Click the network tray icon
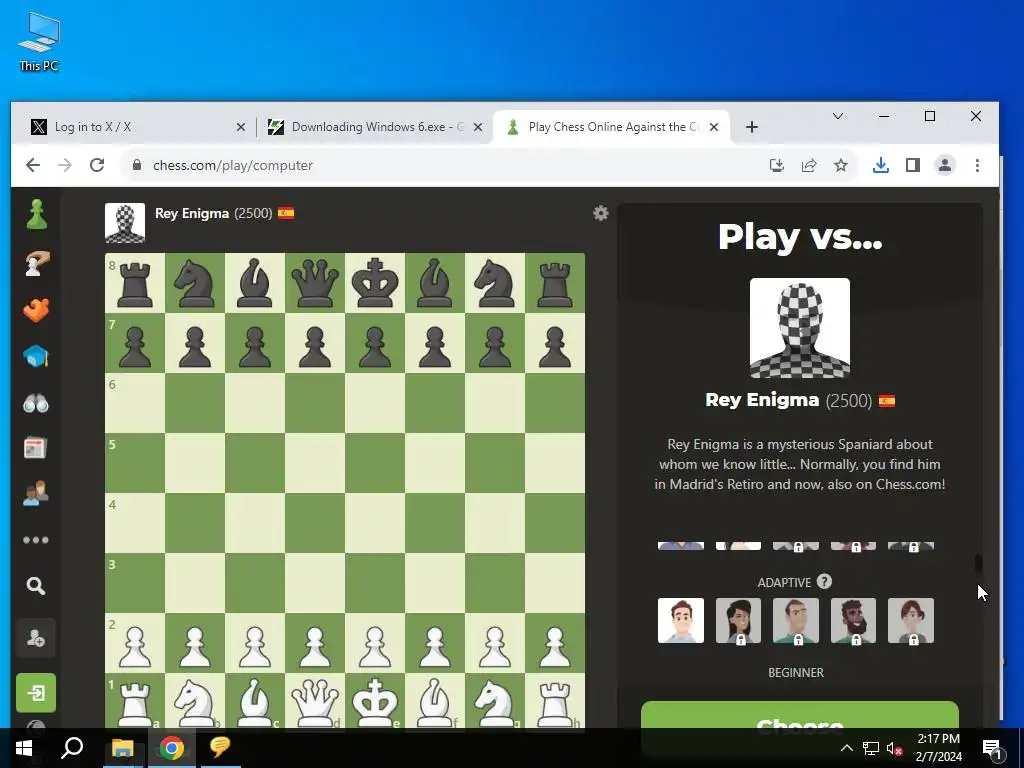 click(871, 748)
